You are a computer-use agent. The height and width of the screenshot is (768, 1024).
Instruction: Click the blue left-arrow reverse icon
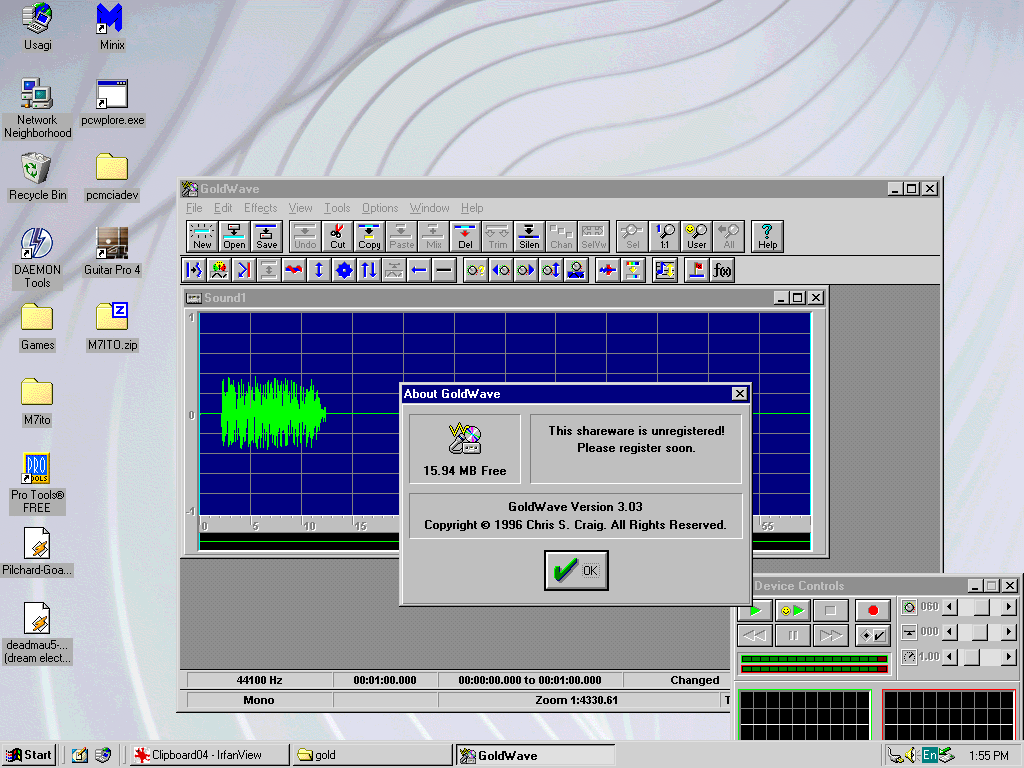pyautogui.click(x=419, y=270)
